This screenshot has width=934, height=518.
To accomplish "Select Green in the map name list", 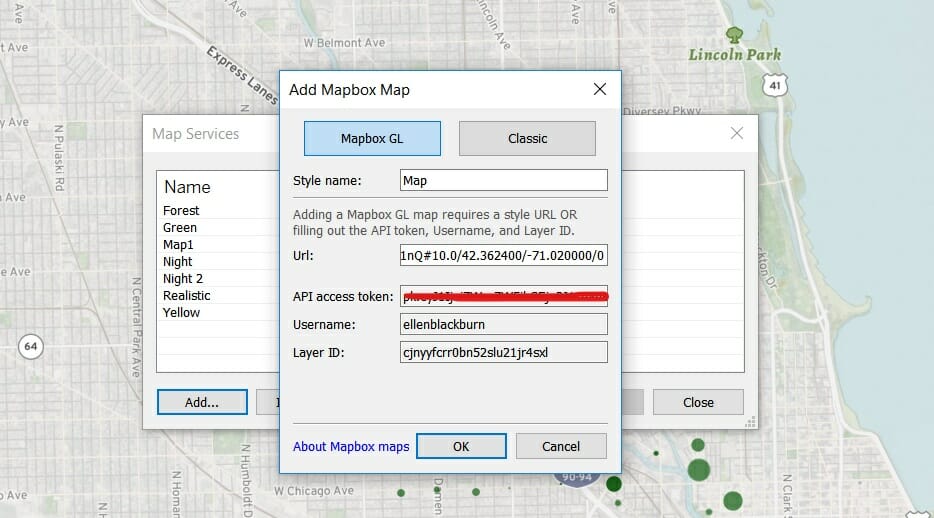I will click(x=180, y=227).
